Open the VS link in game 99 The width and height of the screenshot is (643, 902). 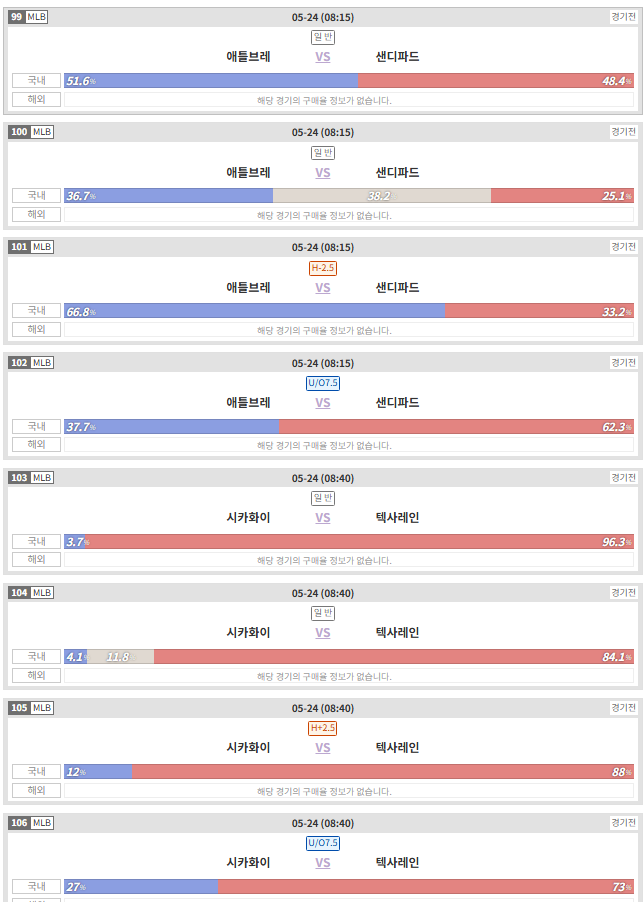click(x=323, y=57)
